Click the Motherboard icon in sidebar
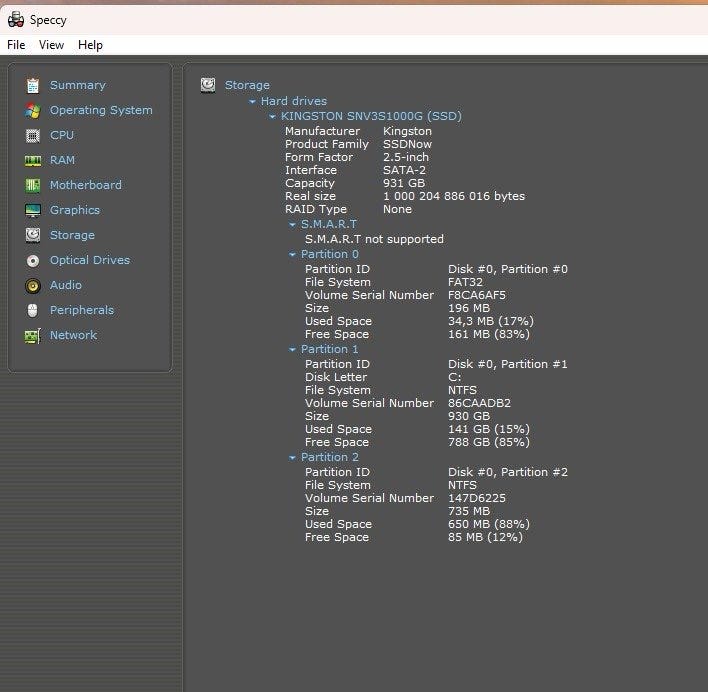The height and width of the screenshot is (692, 708). (33, 186)
